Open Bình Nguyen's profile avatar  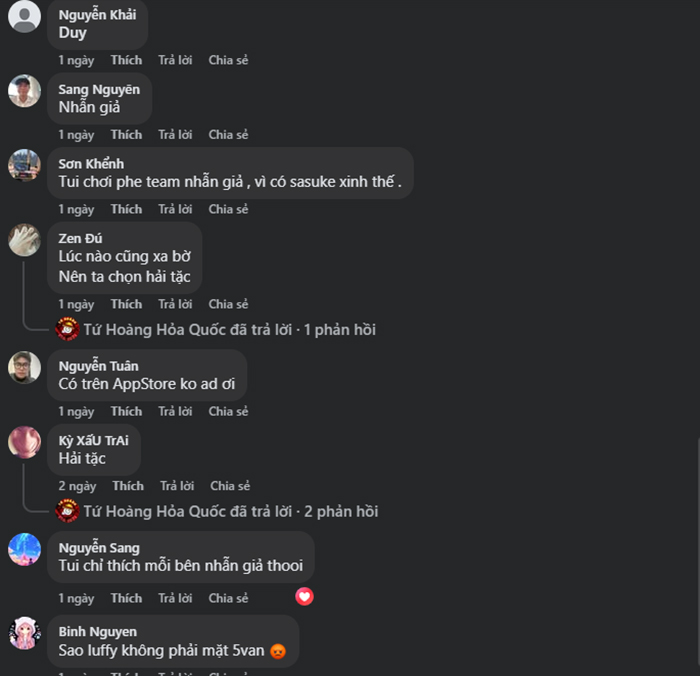click(24, 633)
